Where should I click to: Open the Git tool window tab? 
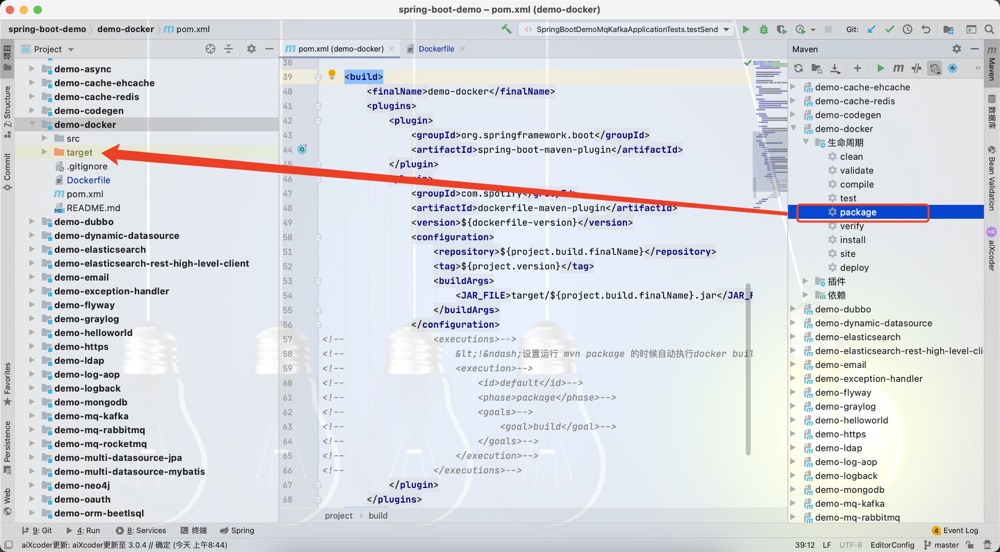click(x=37, y=530)
